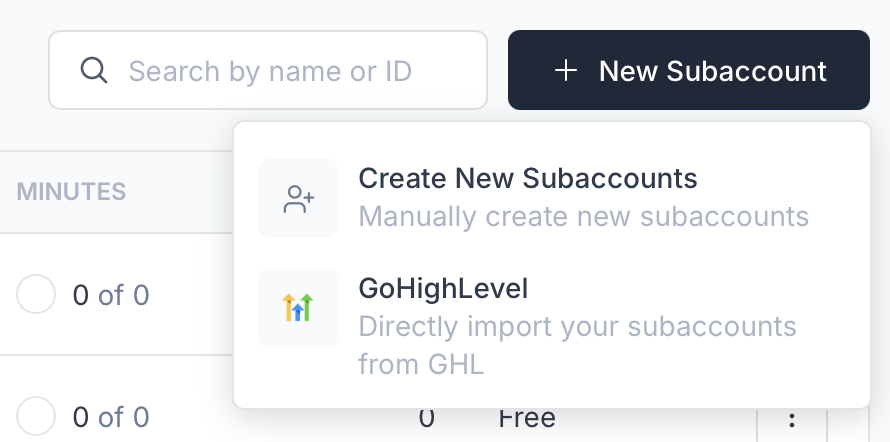This screenshot has width=890, height=442.
Task: Click the 0 value left of Free
Action: (x=427, y=418)
